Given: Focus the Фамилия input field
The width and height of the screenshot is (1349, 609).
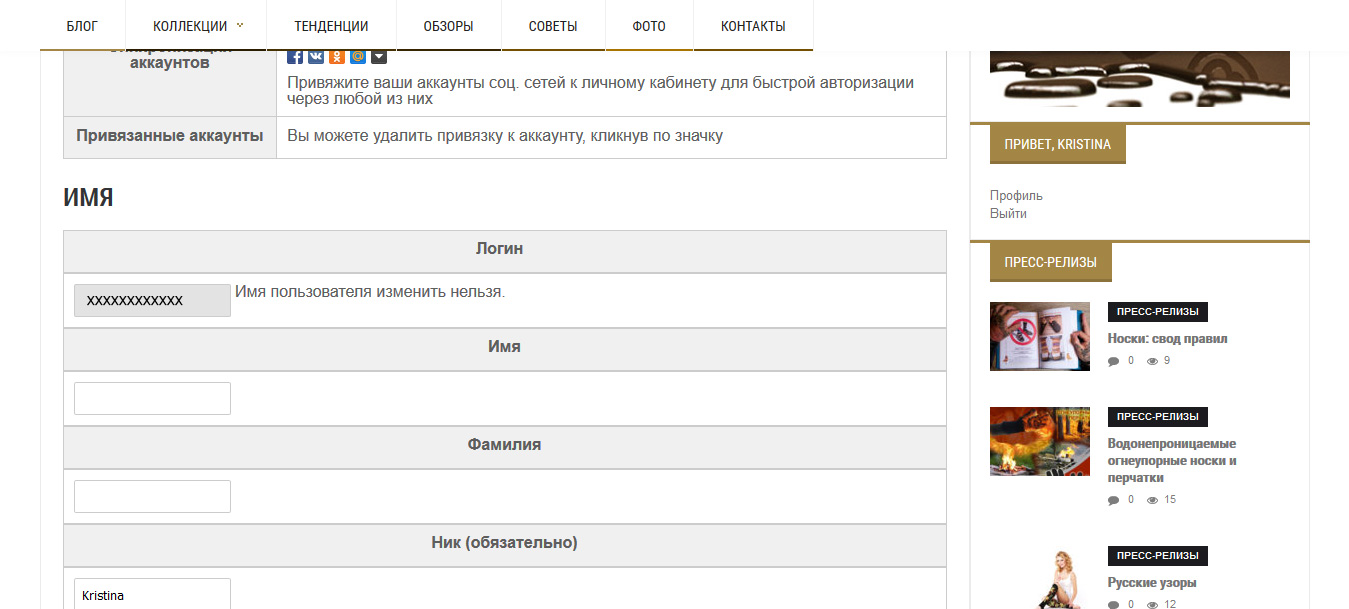Looking at the screenshot, I should (152, 496).
